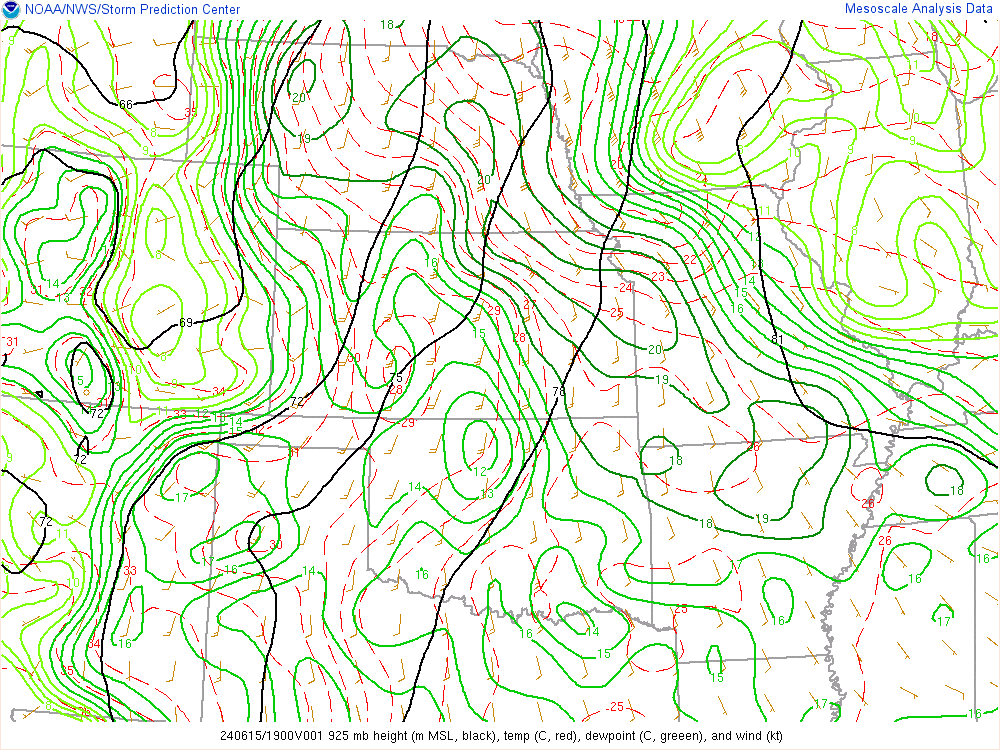Click the Mesoscale Analysis Data title
The height and width of the screenshot is (750, 1000).
(920, 9)
